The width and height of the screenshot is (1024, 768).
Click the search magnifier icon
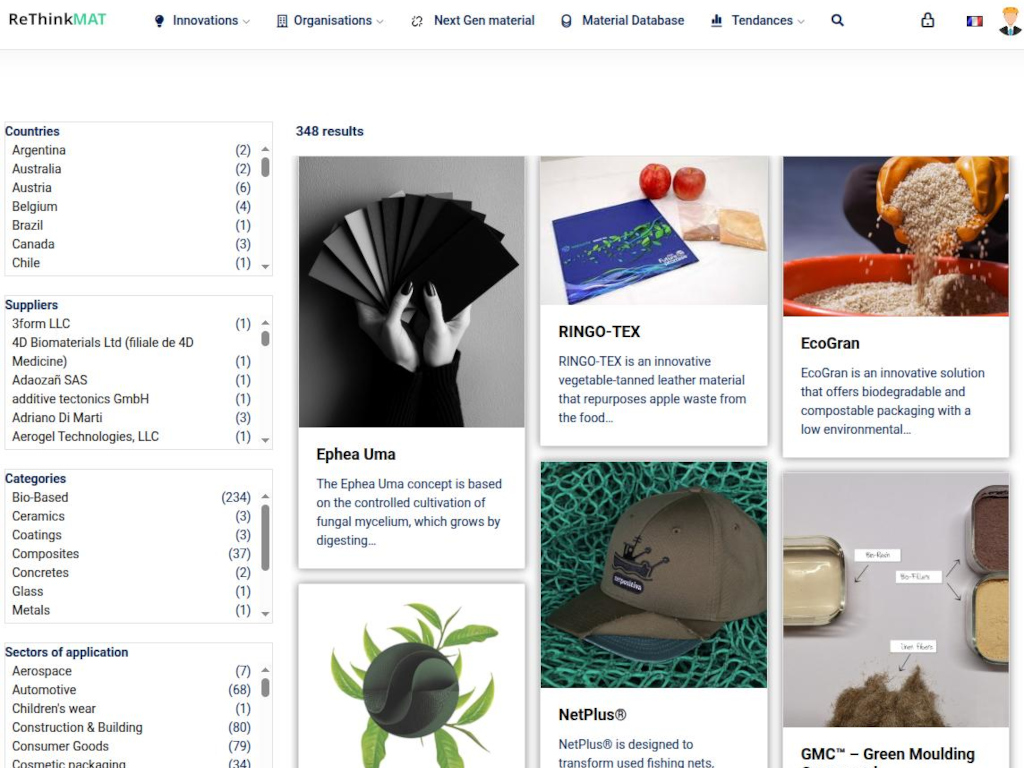(x=837, y=20)
